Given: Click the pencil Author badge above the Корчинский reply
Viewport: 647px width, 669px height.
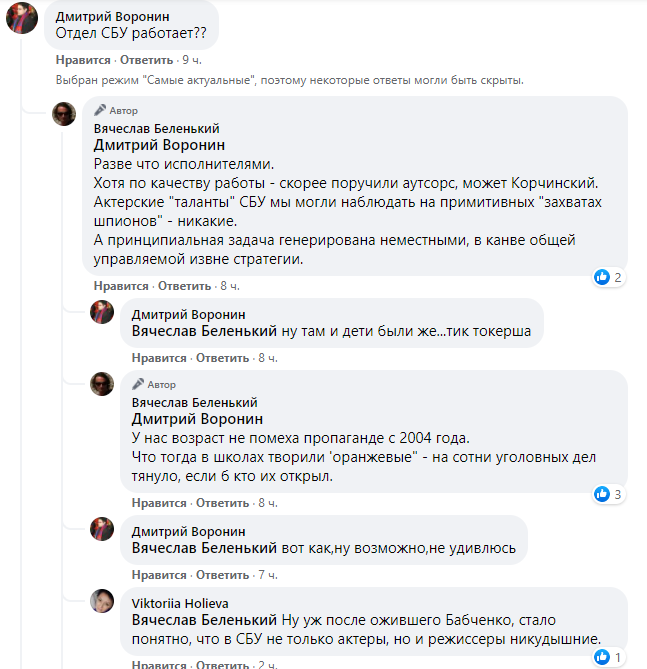Looking at the screenshot, I should click(116, 110).
